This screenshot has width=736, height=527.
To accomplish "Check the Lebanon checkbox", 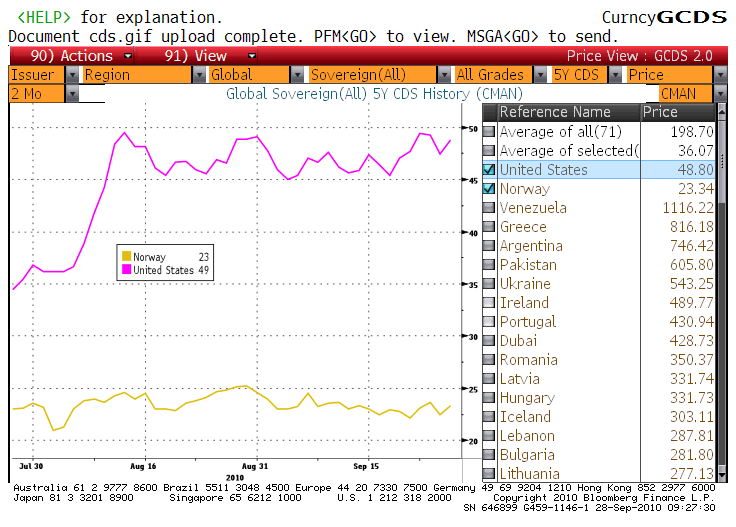I will (489, 435).
